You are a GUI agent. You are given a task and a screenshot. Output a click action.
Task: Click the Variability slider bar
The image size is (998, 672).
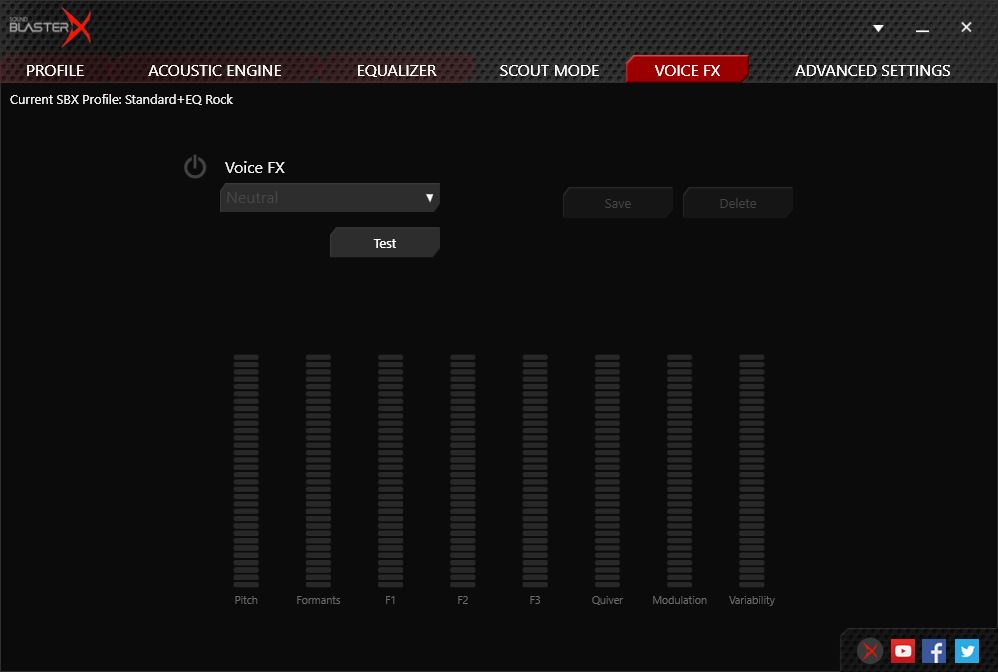[751, 470]
